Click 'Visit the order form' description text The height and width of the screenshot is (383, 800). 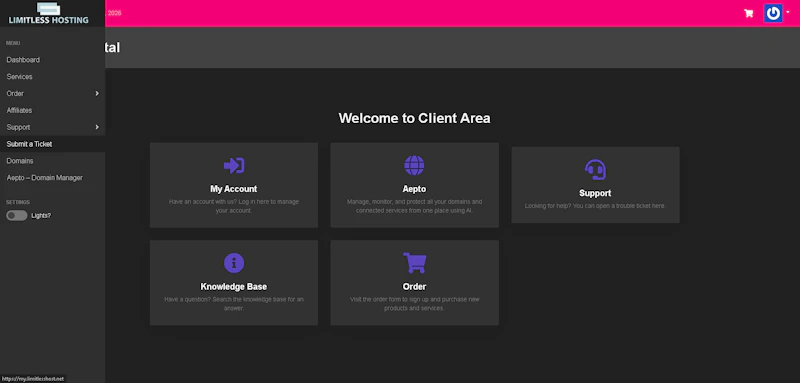click(414, 303)
